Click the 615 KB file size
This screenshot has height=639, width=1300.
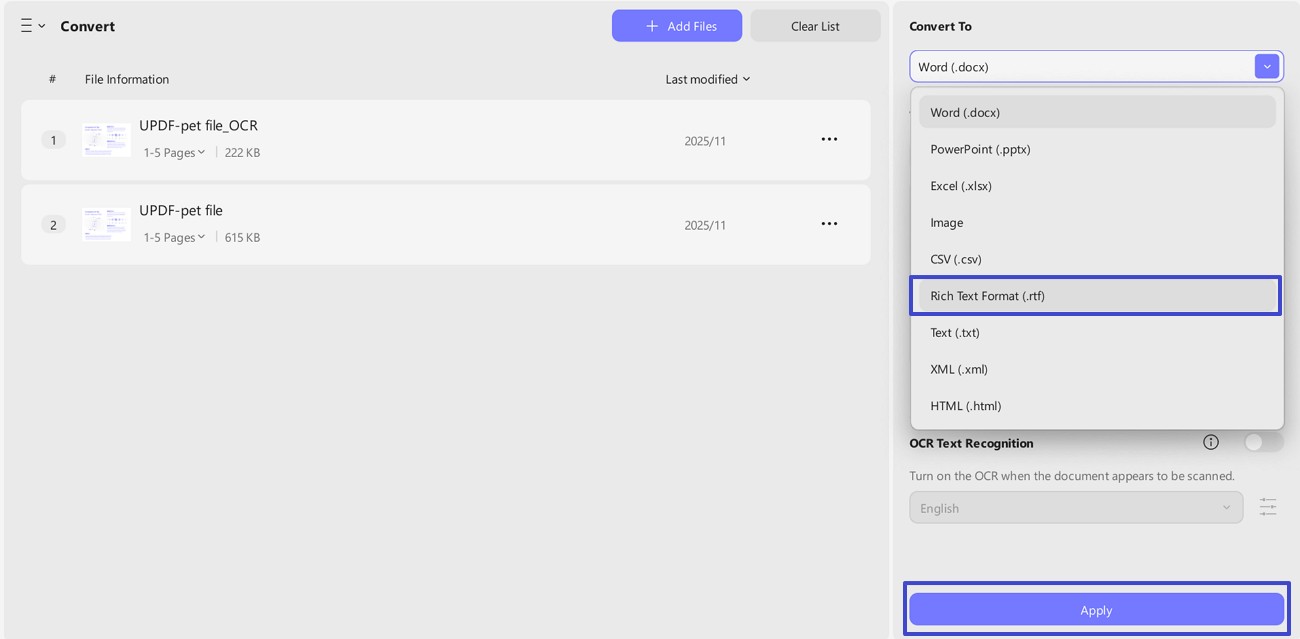[x=242, y=238]
